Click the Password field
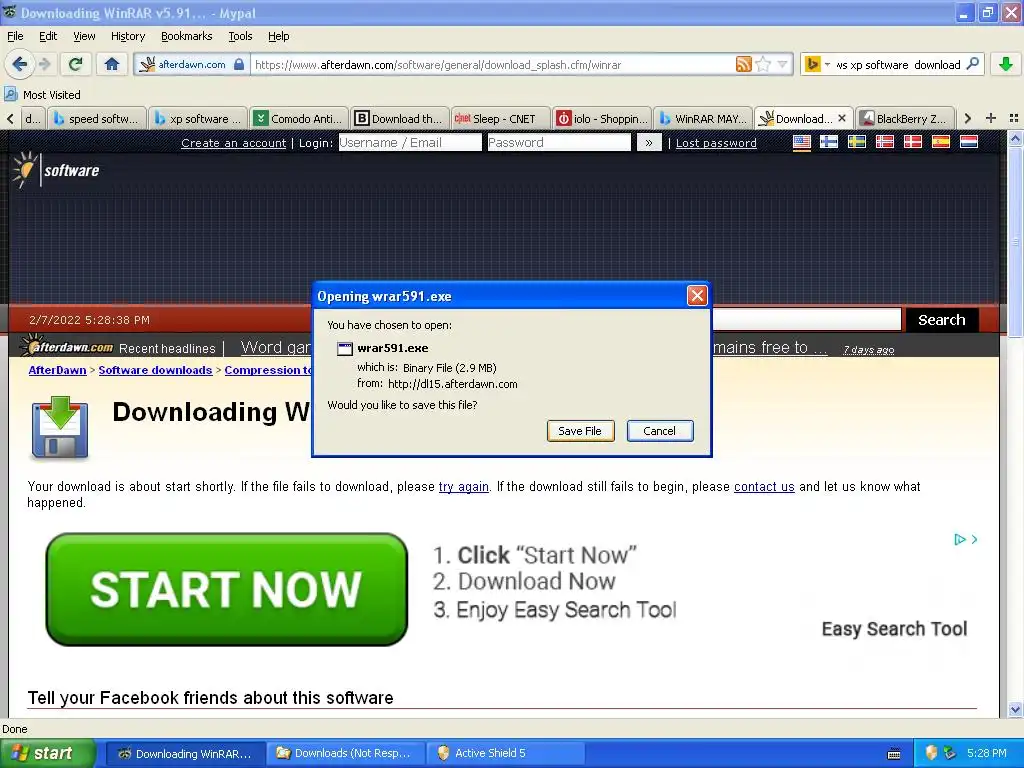The image size is (1024, 768). (559, 142)
